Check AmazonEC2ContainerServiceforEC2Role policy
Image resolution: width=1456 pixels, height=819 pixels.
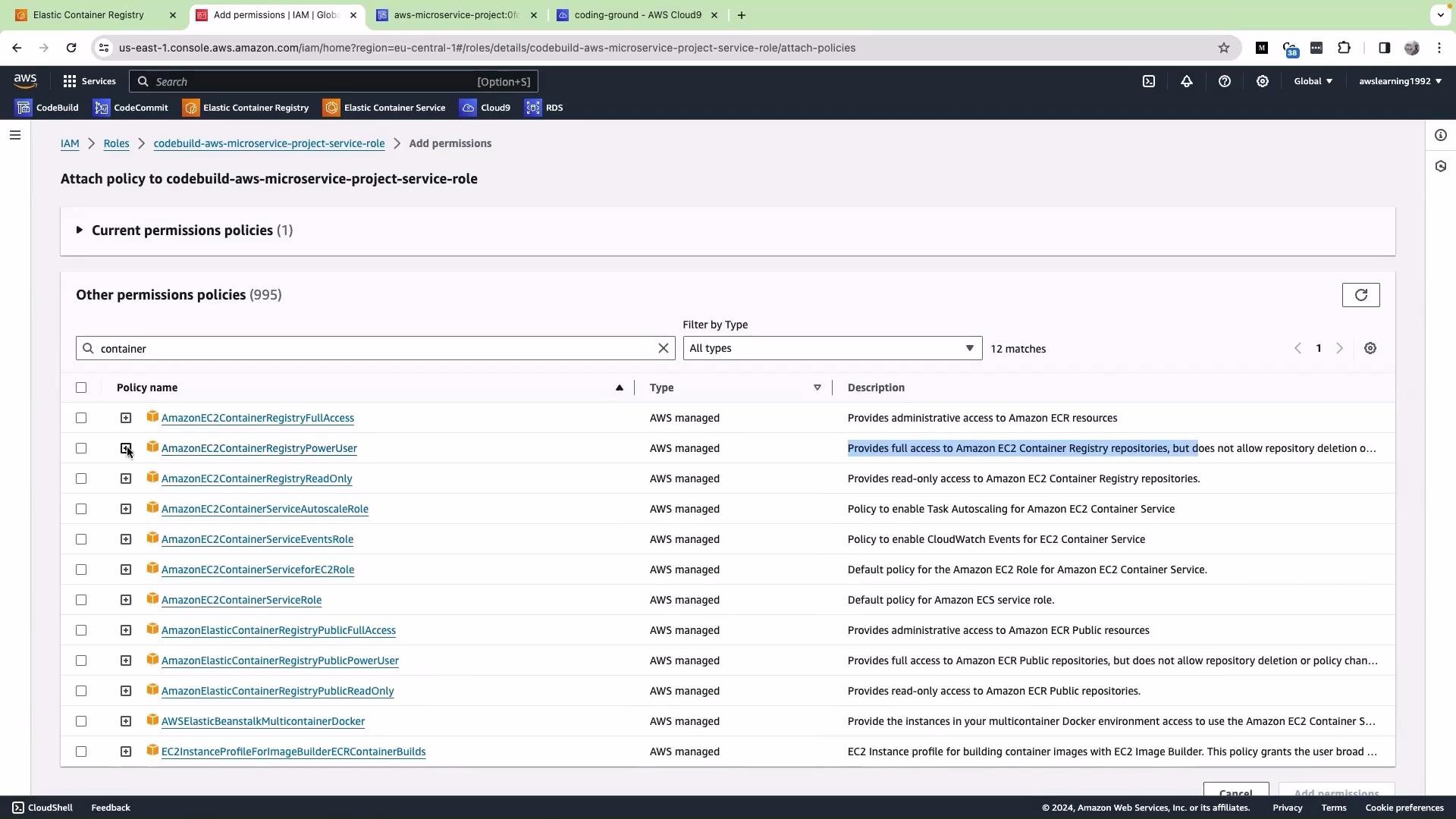pyautogui.click(x=81, y=570)
